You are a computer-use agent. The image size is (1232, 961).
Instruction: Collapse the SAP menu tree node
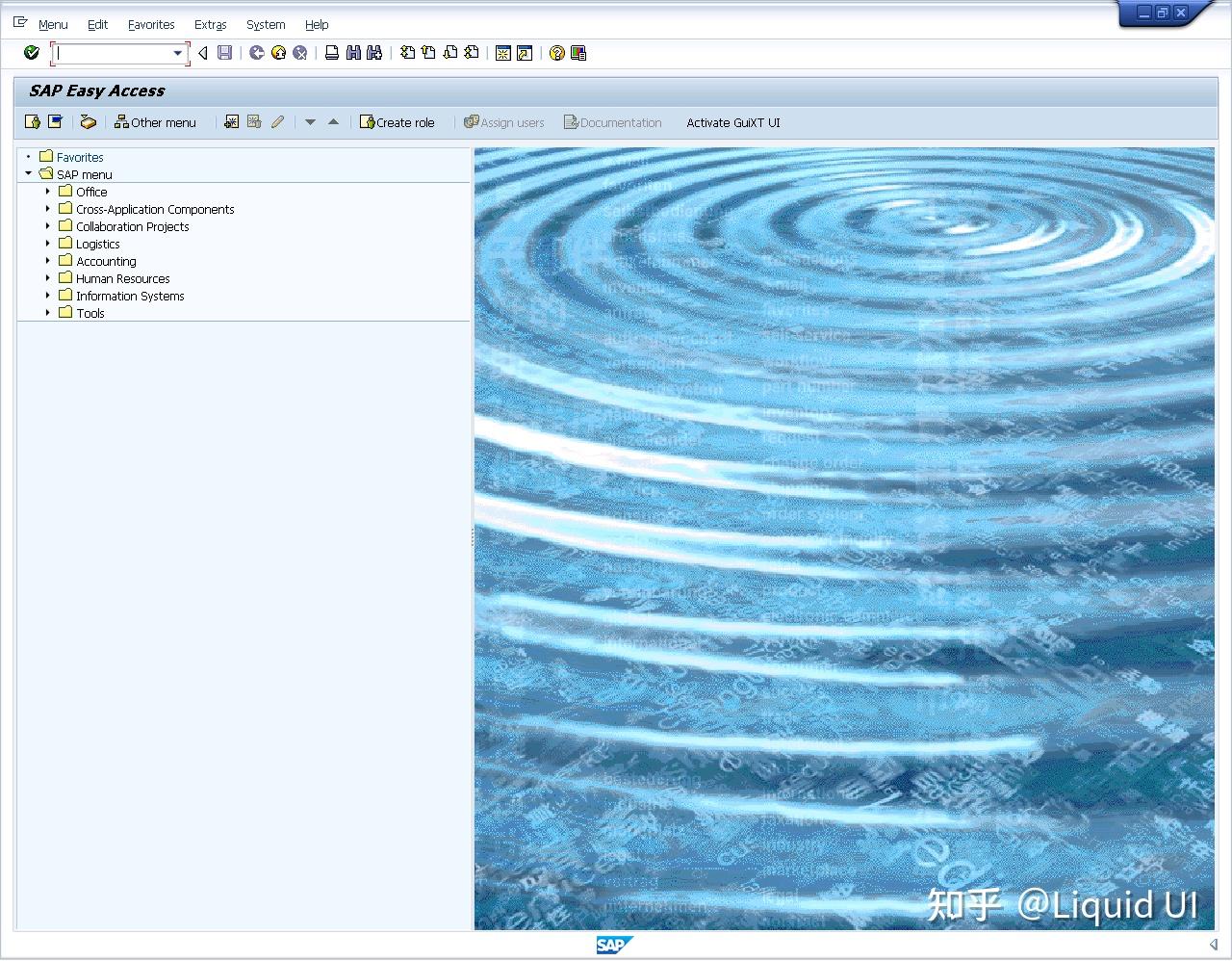[x=29, y=174]
